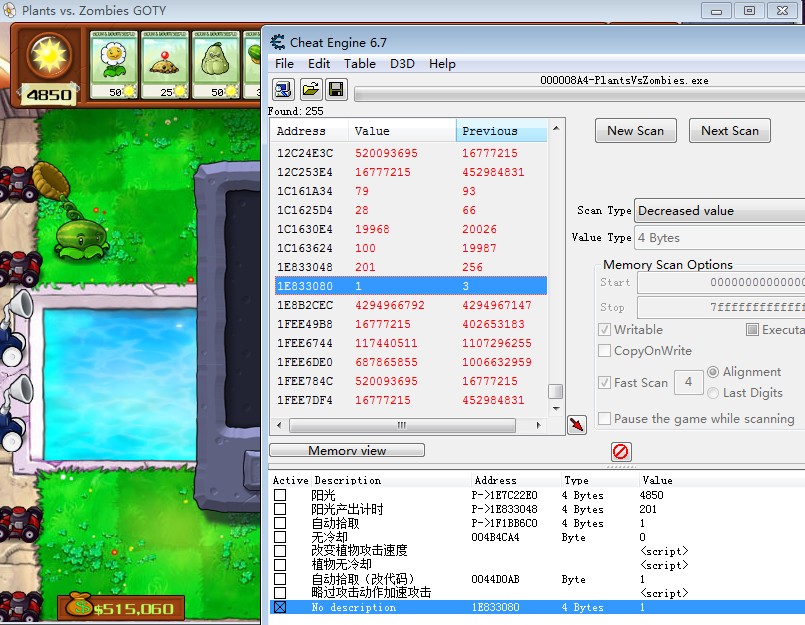805x625 pixels.
Task: Select result row 12C24E3C
Action: click(x=411, y=153)
